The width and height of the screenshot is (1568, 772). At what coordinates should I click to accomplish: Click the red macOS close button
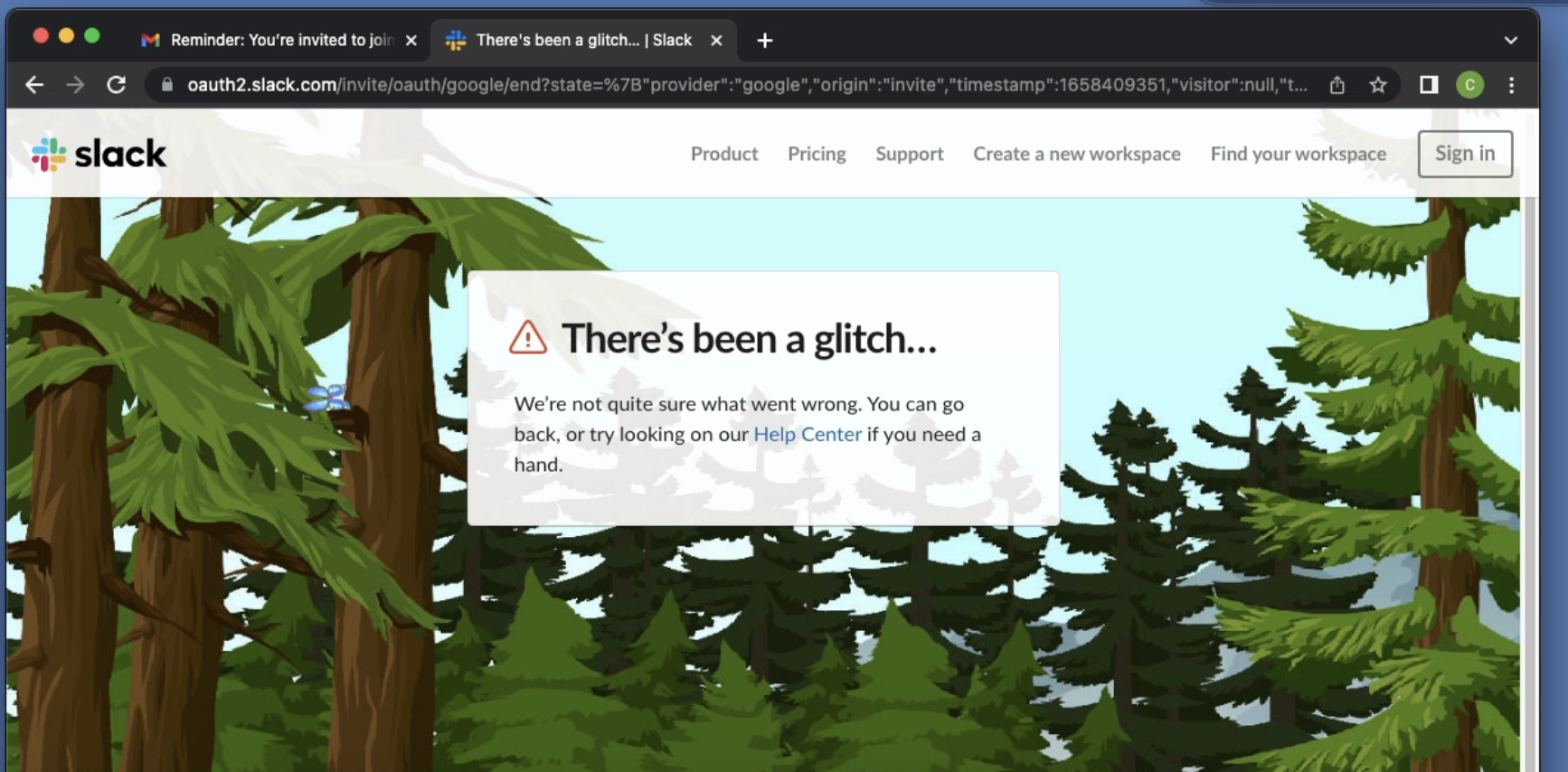click(x=41, y=35)
